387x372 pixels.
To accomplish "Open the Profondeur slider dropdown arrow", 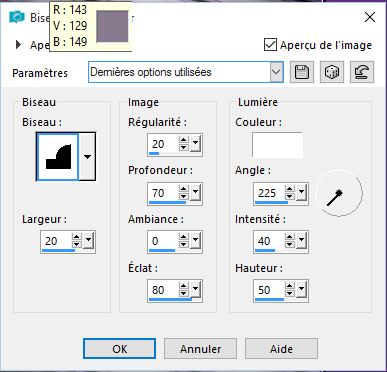I will pyautogui.click(x=196, y=192).
